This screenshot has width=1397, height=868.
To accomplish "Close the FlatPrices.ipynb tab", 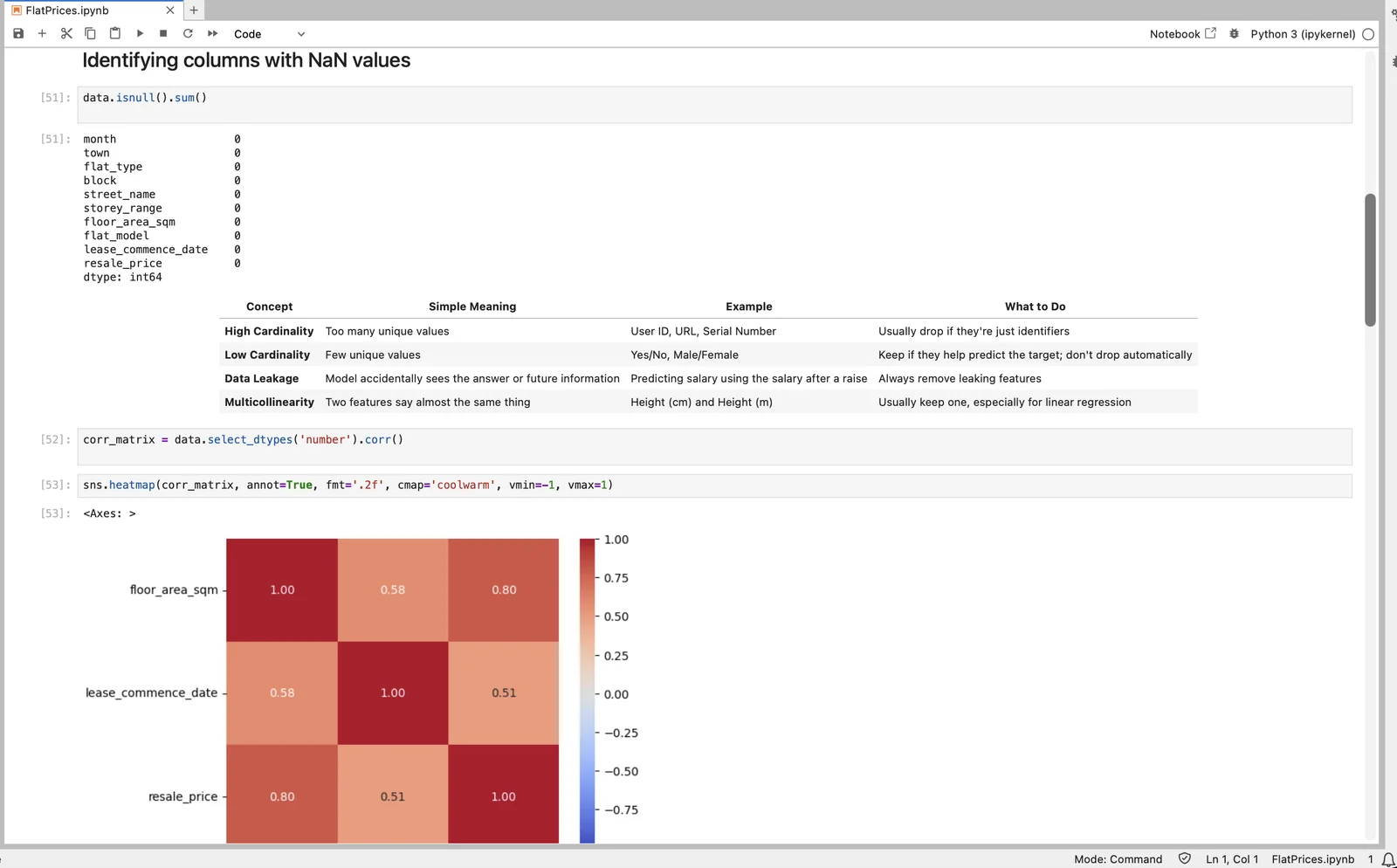I will (169, 10).
